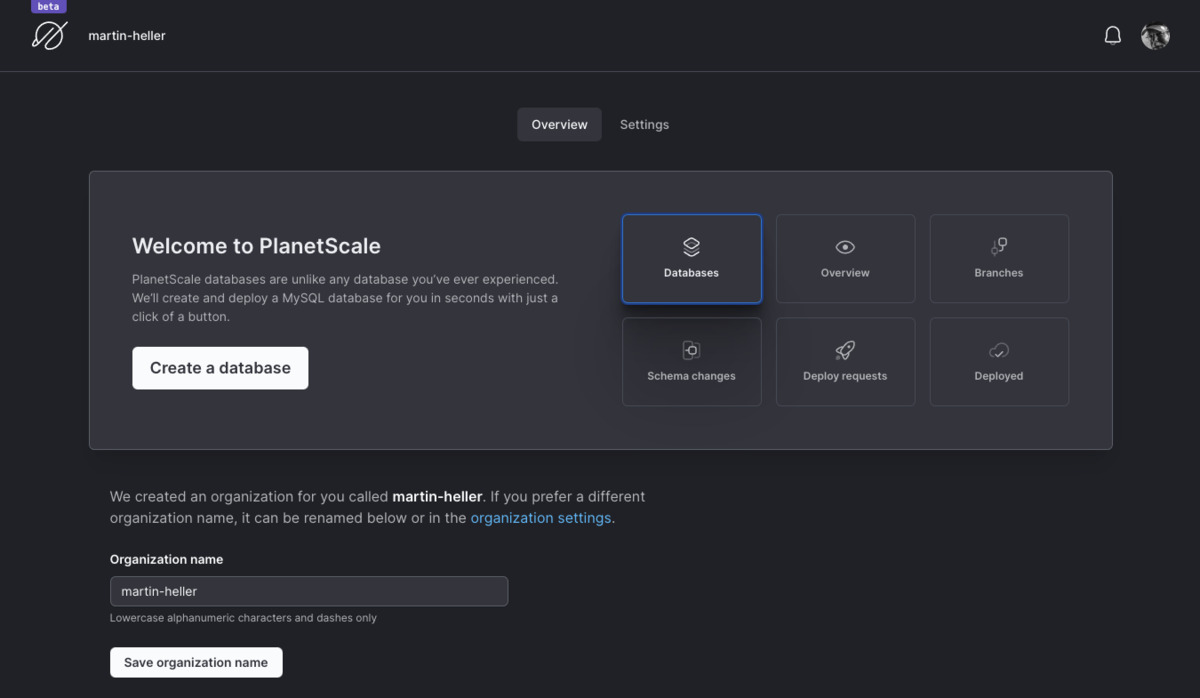Click the beta badge above the logo
This screenshot has width=1200, height=698.
point(47,6)
